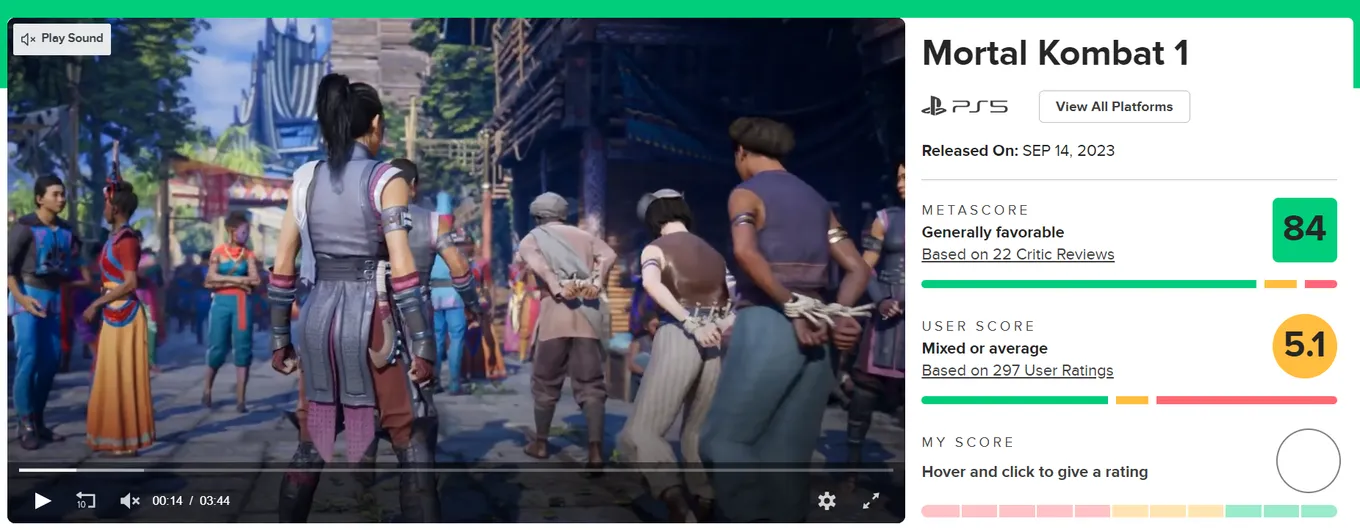
Task: Rewind the video ten seconds
Action: [x=86, y=500]
